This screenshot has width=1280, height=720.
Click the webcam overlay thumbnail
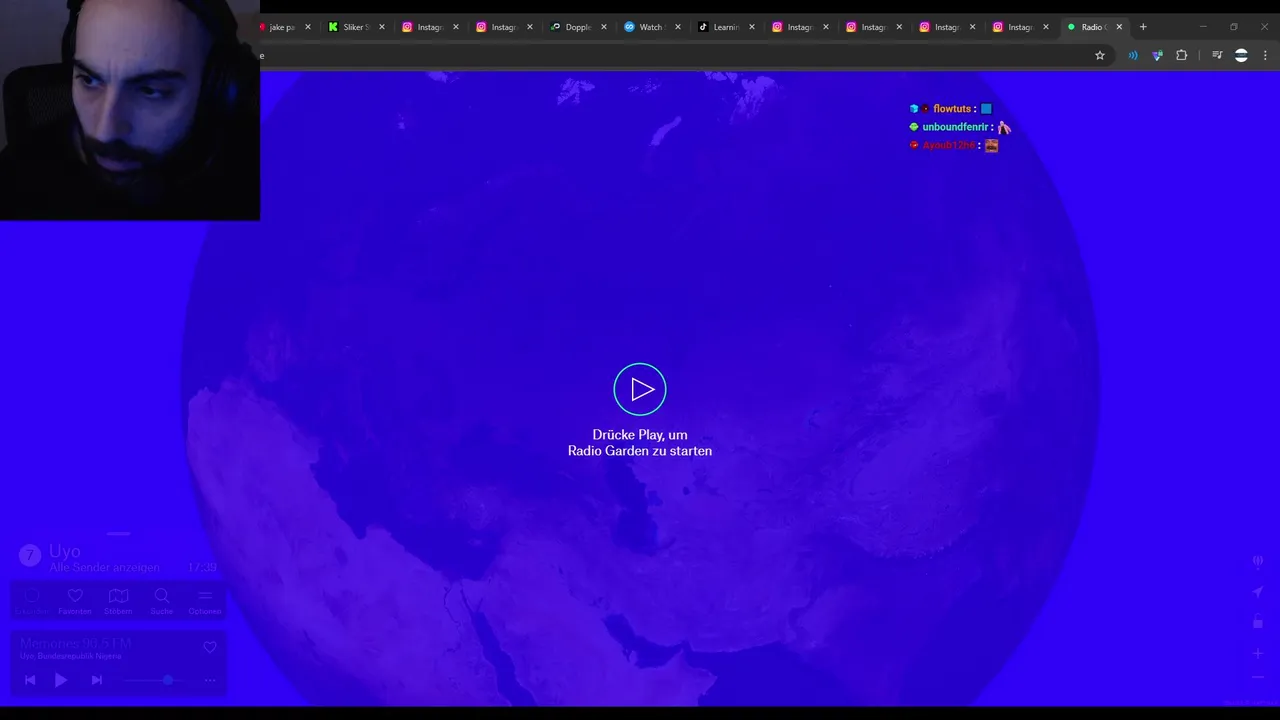tap(130, 110)
